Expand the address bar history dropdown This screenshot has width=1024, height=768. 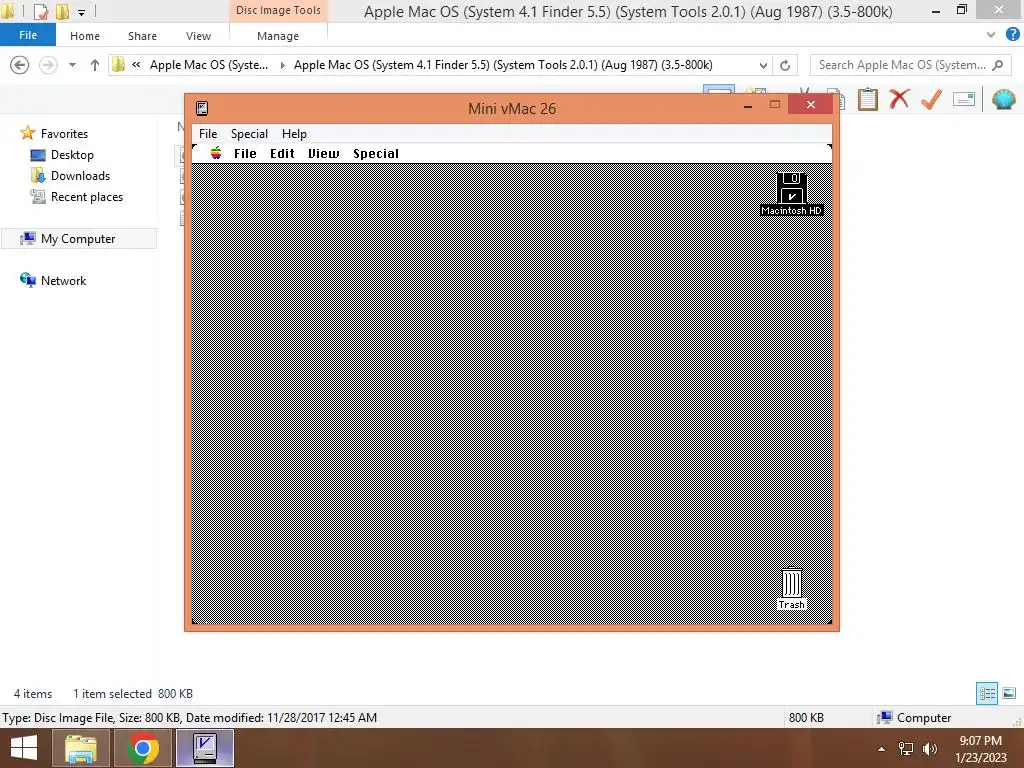763,65
